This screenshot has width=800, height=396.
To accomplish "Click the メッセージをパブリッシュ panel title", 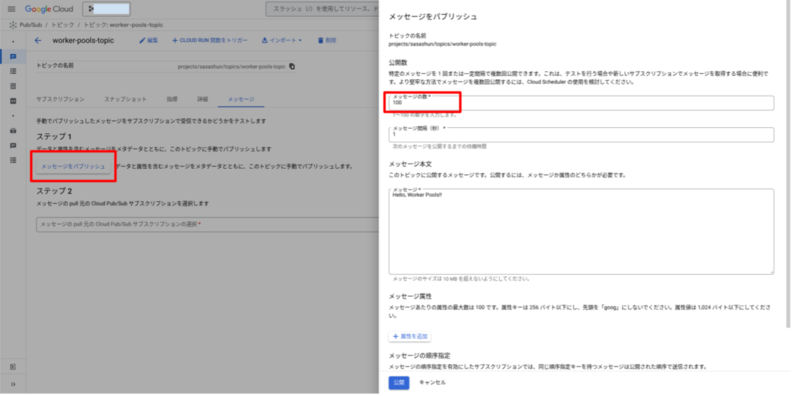I will coord(433,17).
